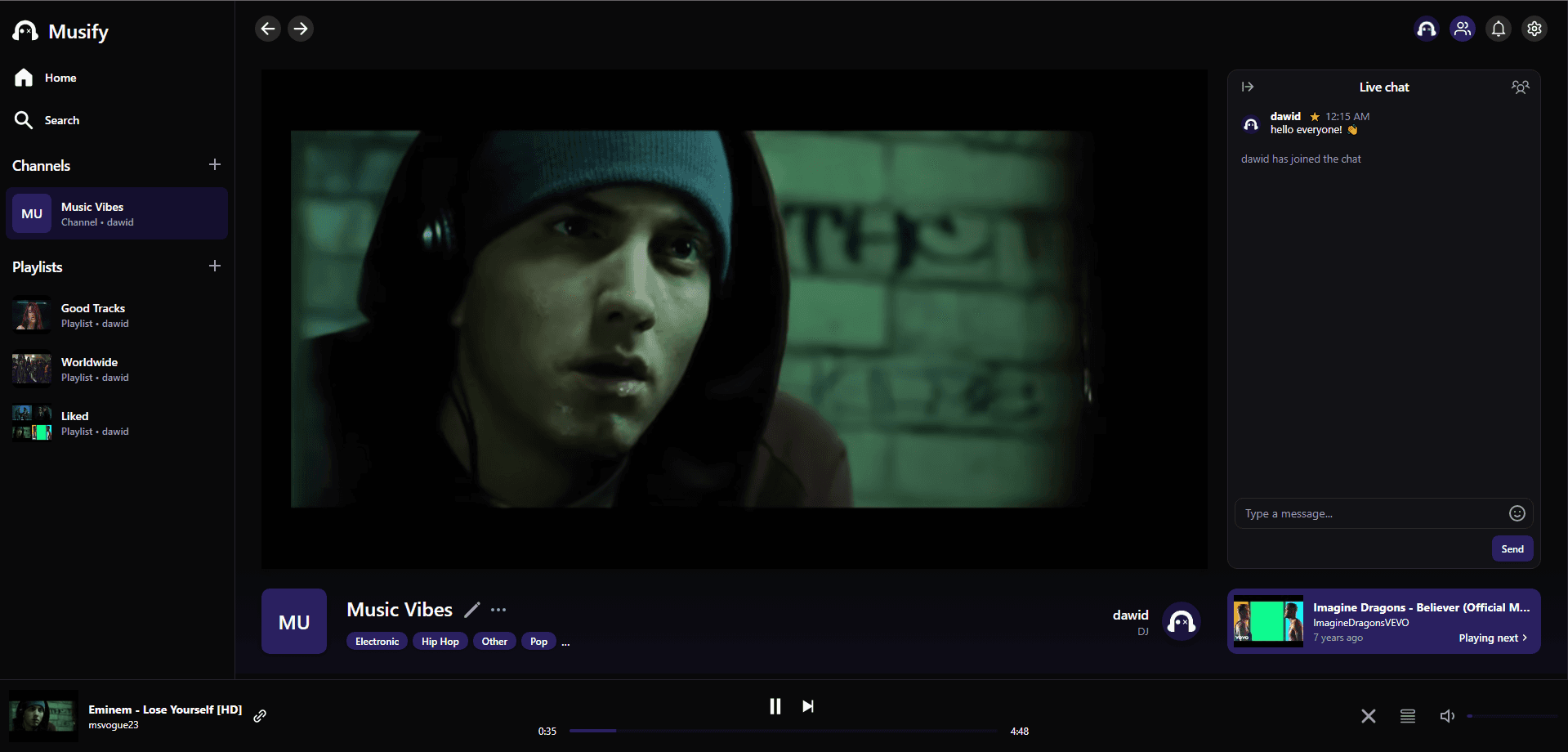The height and width of the screenshot is (752, 1568).
Task: Click the Hip Hop genre tag
Action: coord(440,642)
